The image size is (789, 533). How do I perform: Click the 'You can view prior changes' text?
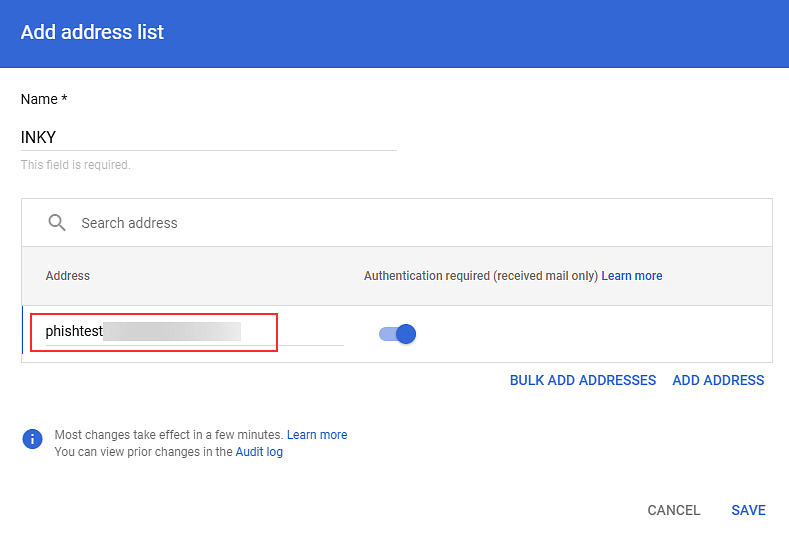pos(143,452)
